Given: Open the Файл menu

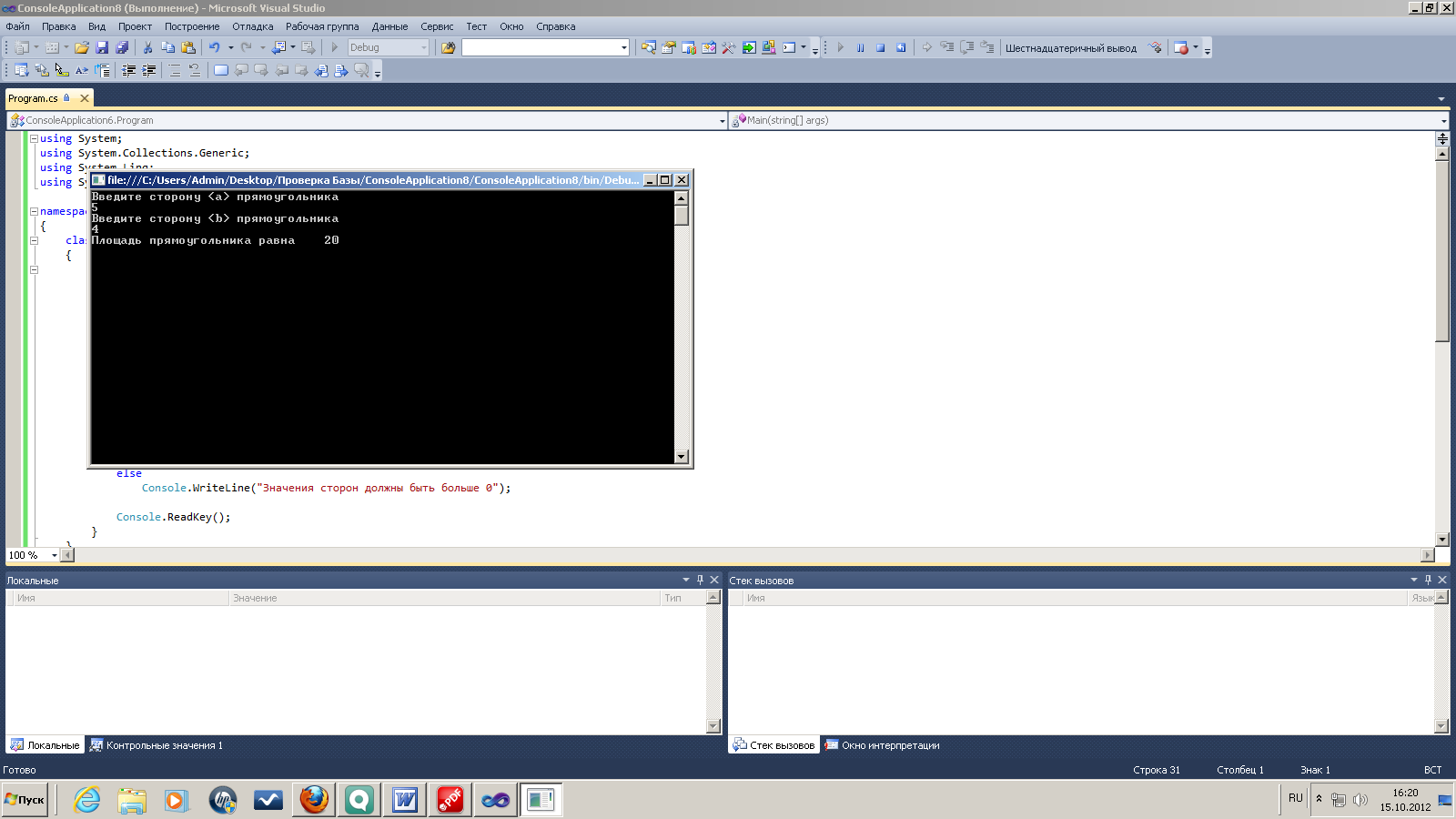Looking at the screenshot, I should 17,26.
